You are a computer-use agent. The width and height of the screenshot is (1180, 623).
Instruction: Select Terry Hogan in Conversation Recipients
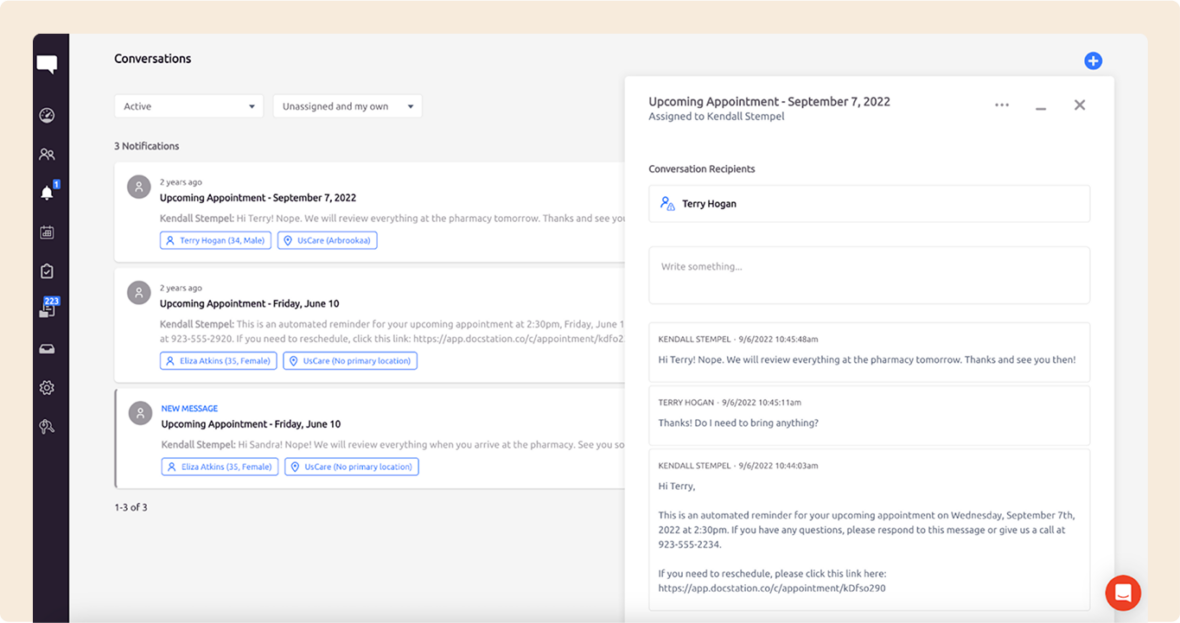(708, 204)
